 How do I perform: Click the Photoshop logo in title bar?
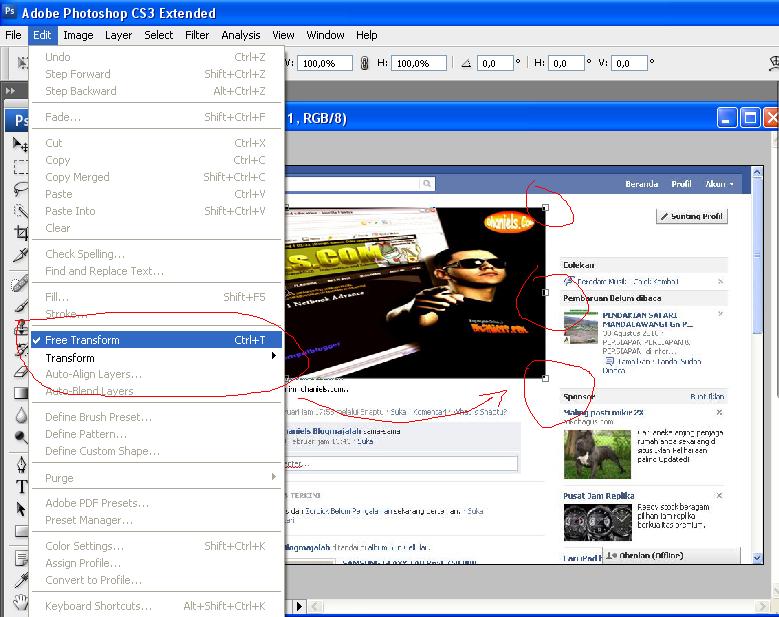coord(10,11)
